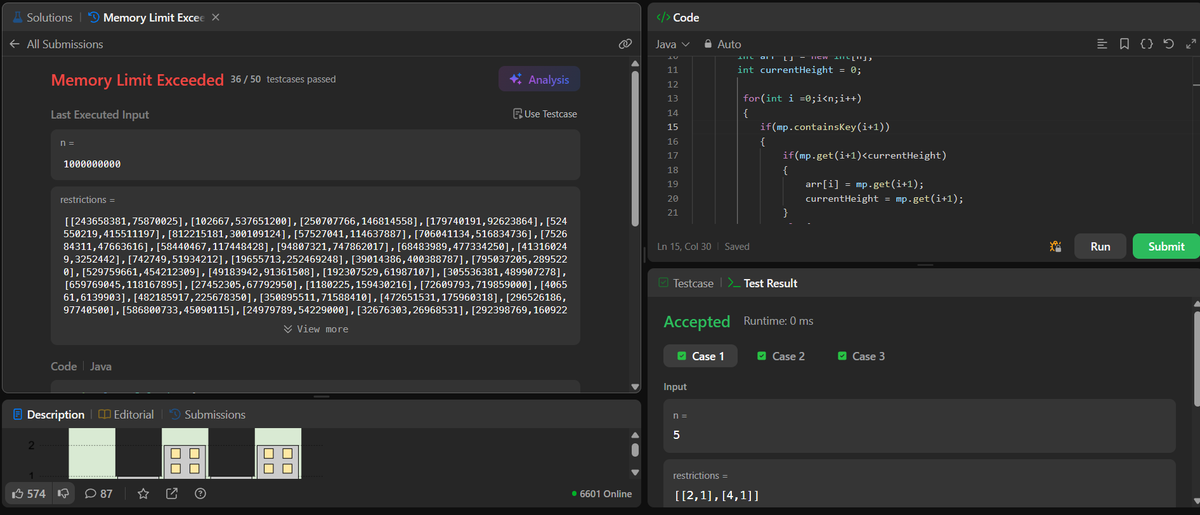Reset code to default with undo icon

pyautogui.click(x=1168, y=44)
